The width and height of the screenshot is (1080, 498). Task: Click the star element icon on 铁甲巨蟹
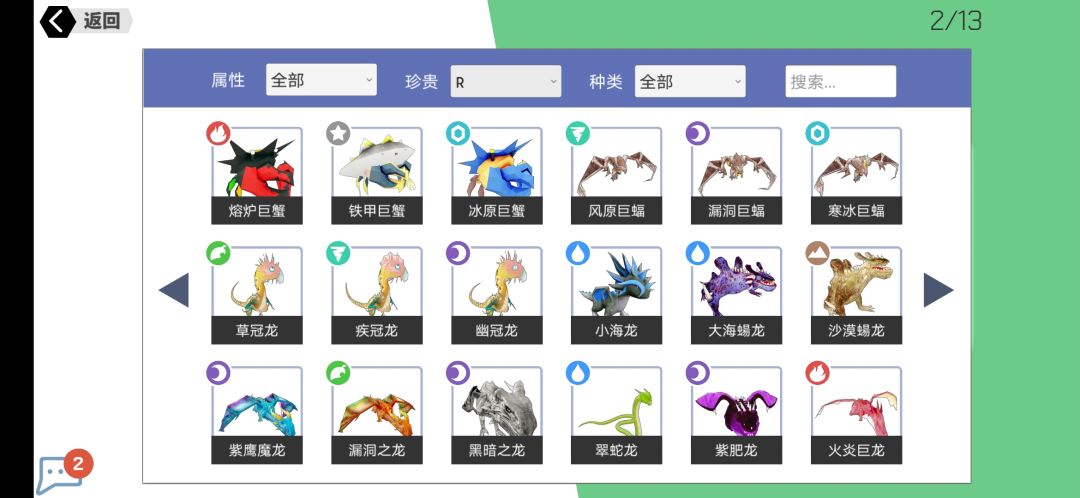click(338, 133)
